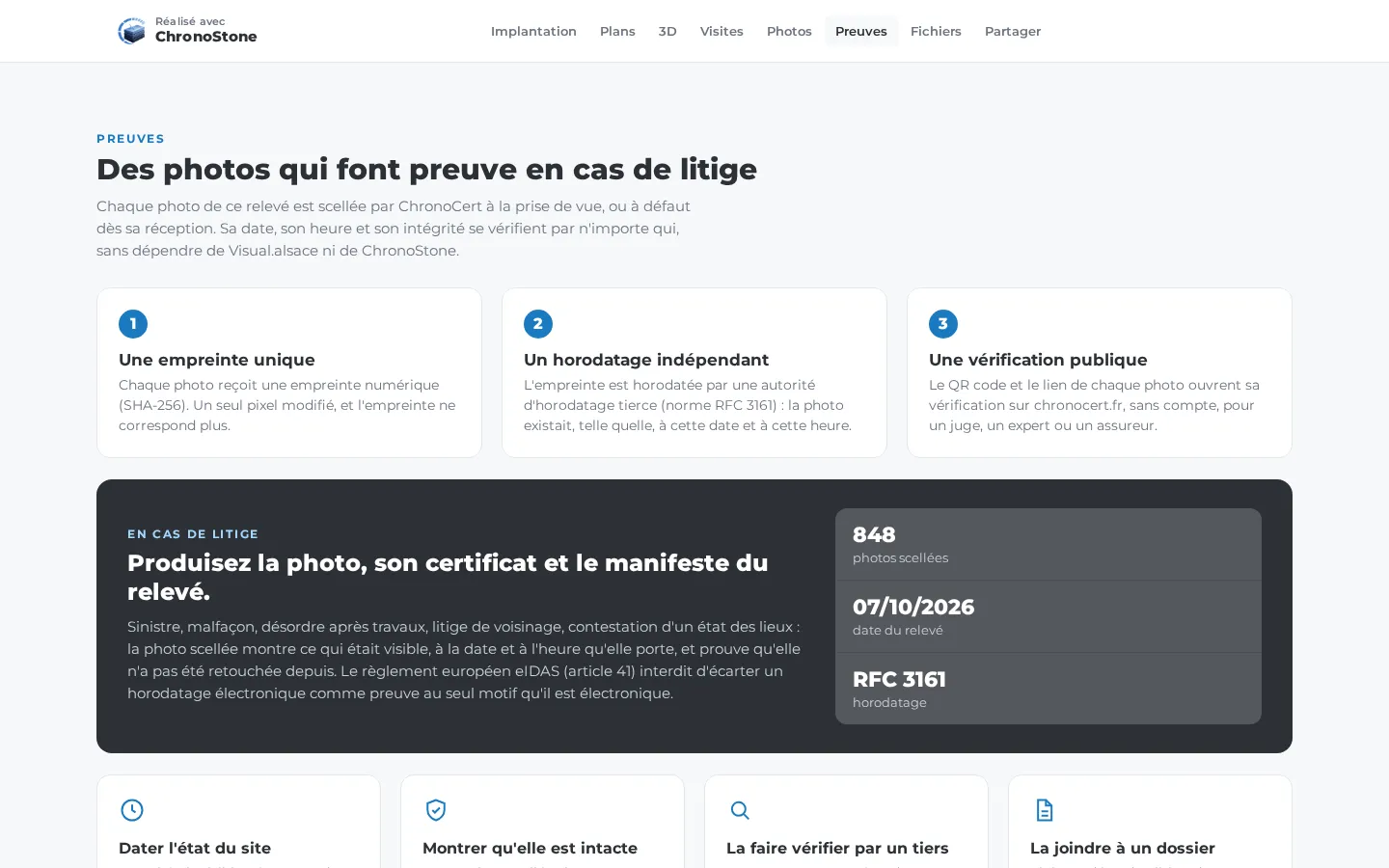Click the magnifier icon above La faire vérifier par un tiers

click(740, 810)
